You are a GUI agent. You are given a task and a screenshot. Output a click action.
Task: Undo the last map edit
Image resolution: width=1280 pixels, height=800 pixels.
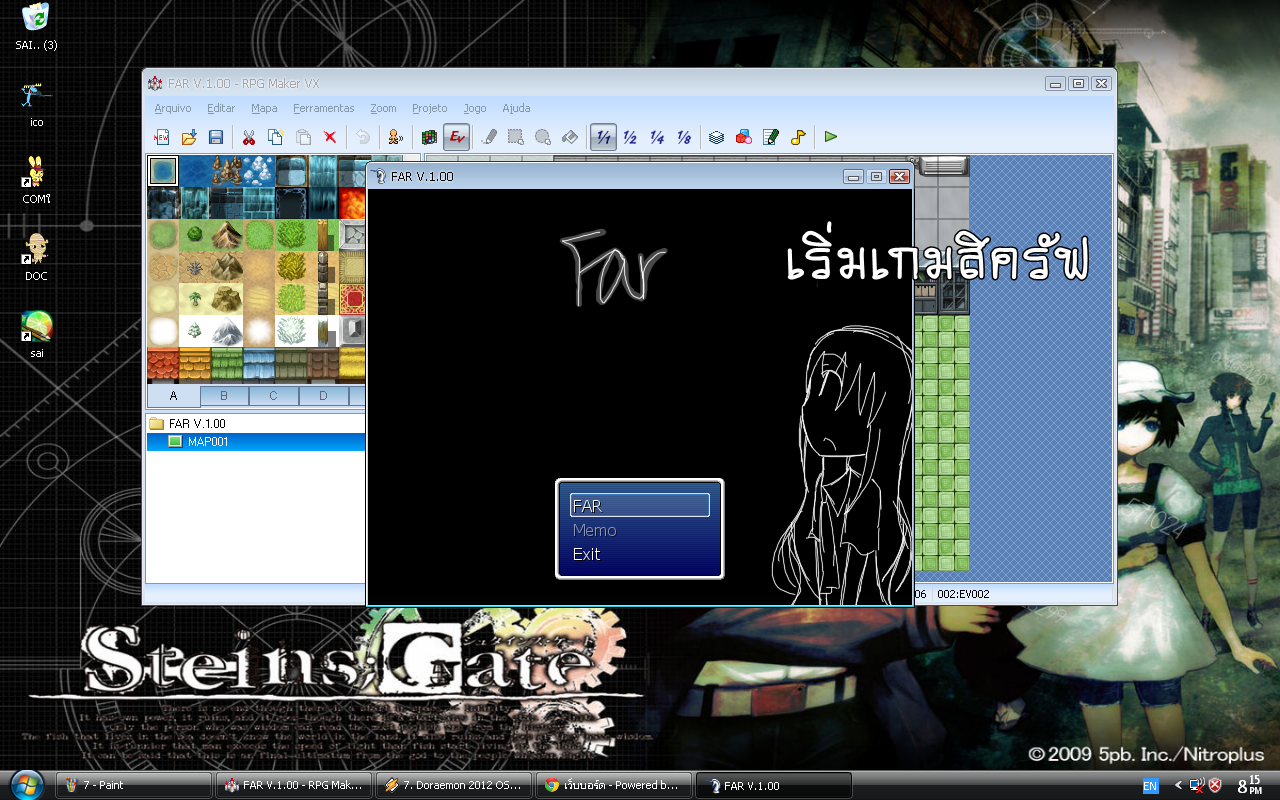[363, 137]
